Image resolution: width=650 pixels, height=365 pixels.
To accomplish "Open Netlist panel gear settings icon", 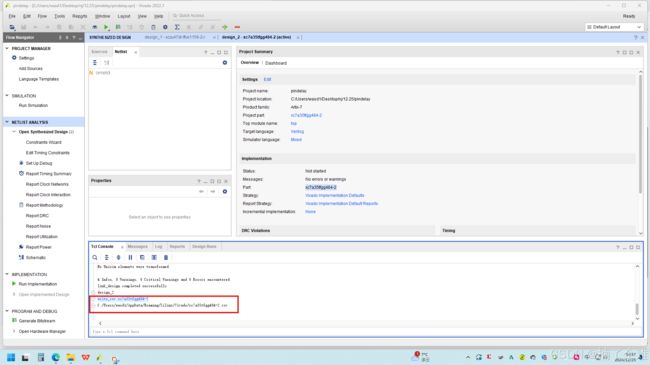I will click(x=225, y=63).
